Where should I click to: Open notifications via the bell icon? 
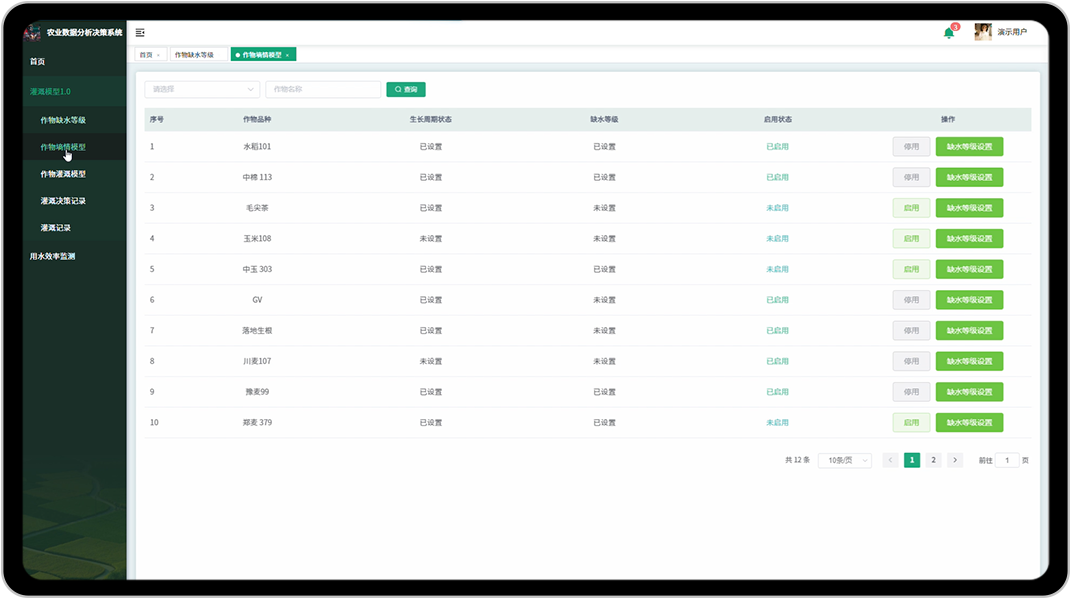click(948, 33)
